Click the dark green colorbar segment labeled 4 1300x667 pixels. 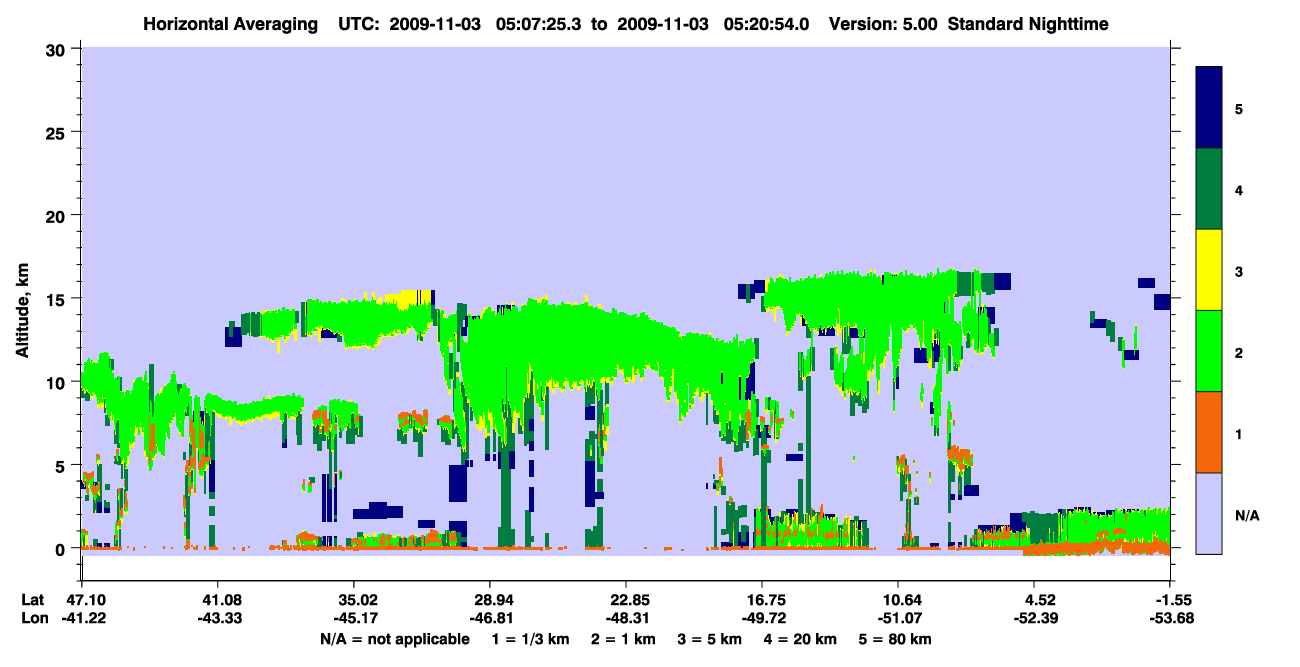coord(1209,189)
